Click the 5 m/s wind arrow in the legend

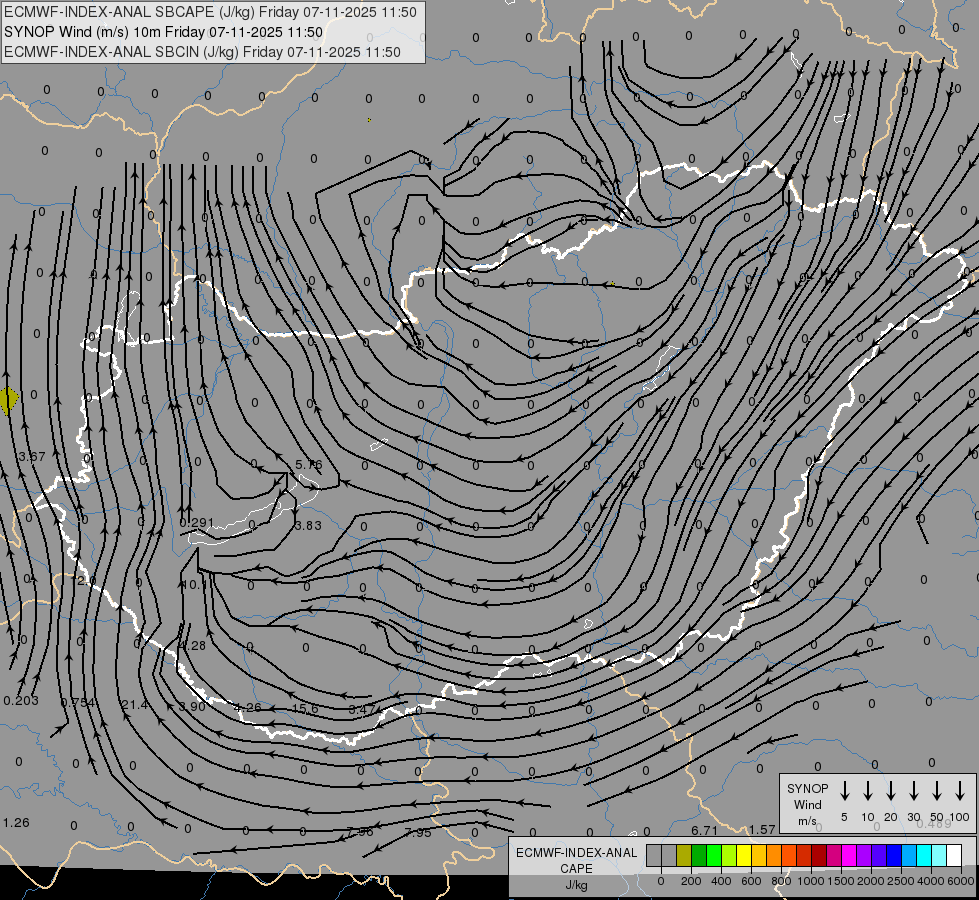pyautogui.click(x=844, y=790)
